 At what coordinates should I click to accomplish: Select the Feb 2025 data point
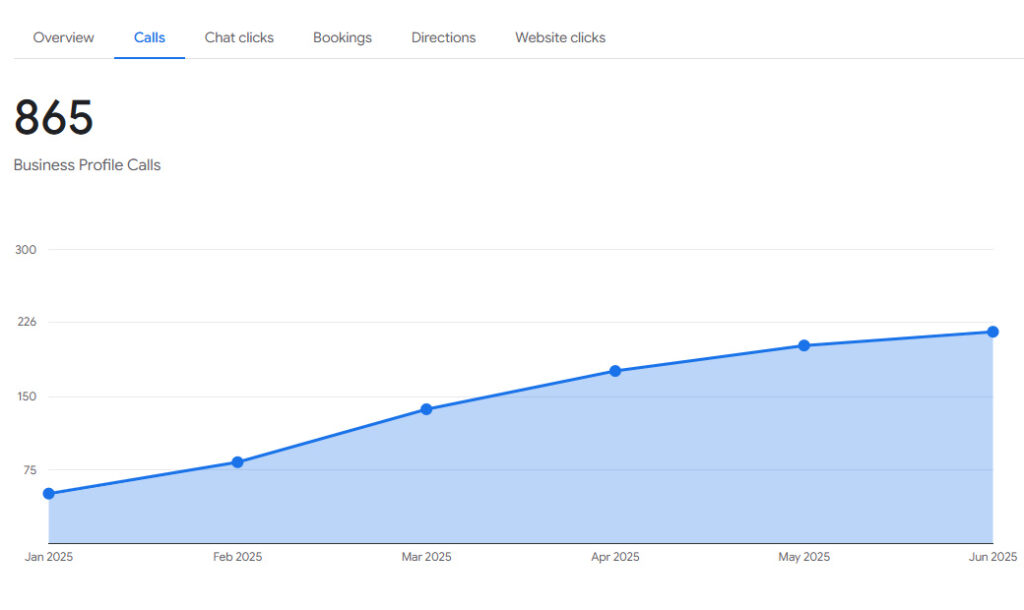pyautogui.click(x=238, y=462)
